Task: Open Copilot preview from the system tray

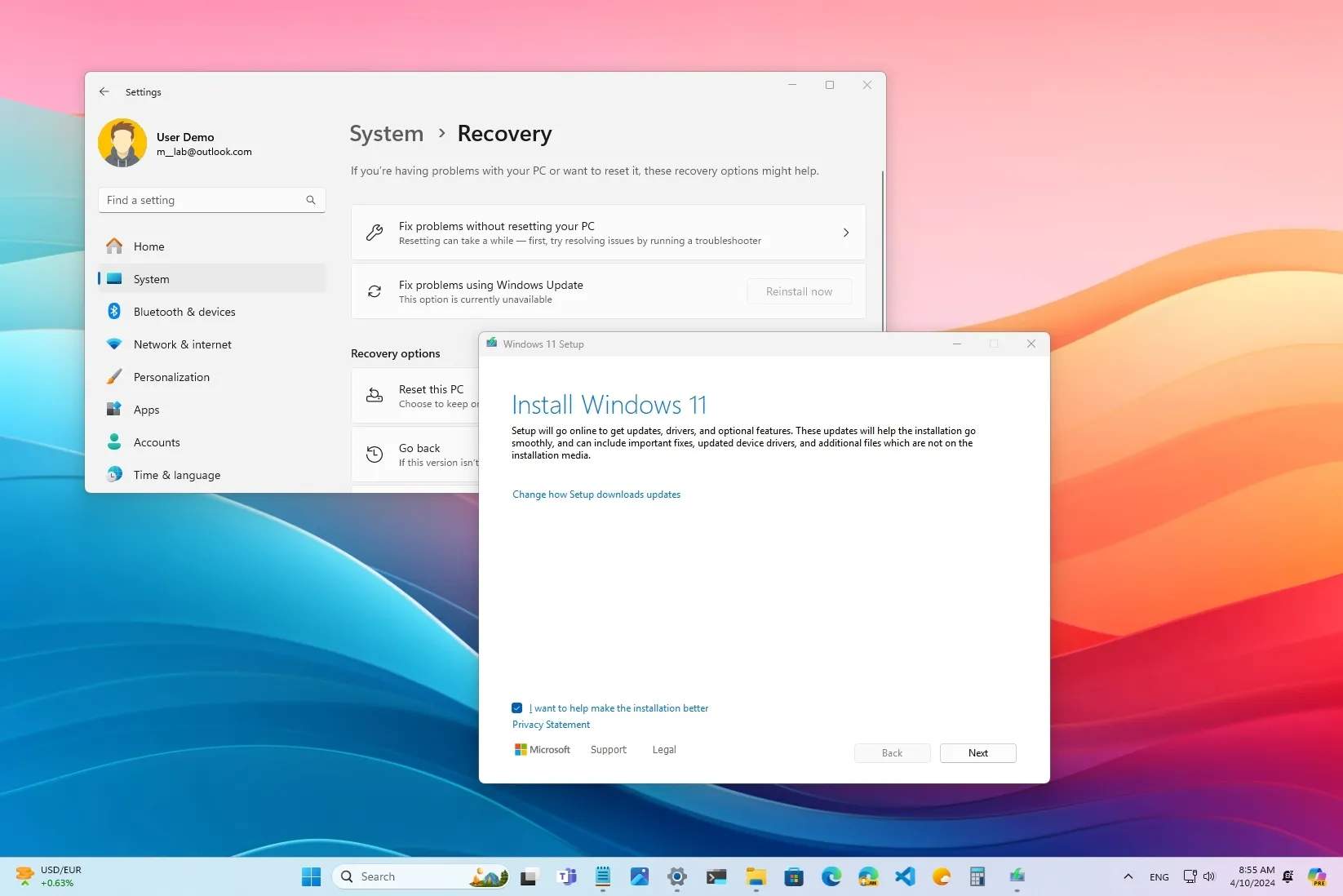Action: (1318, 876)
